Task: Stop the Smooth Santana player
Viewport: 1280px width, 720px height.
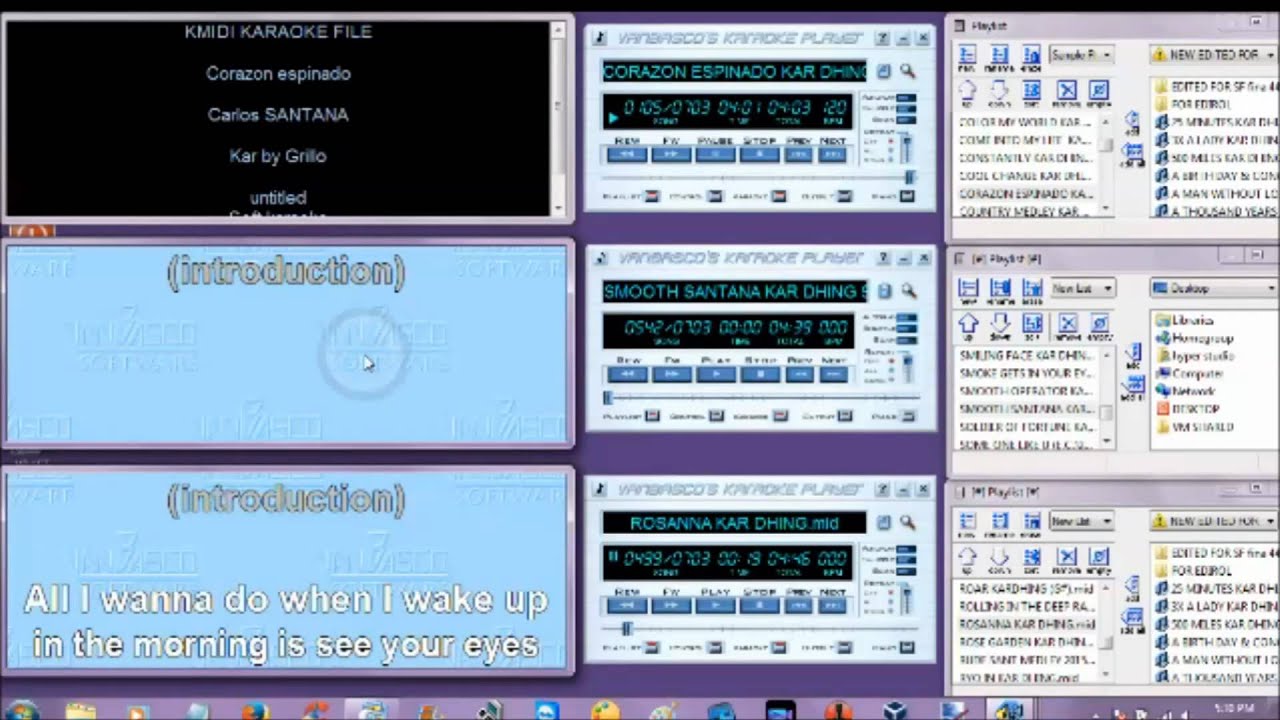Action: pos(760,374)
